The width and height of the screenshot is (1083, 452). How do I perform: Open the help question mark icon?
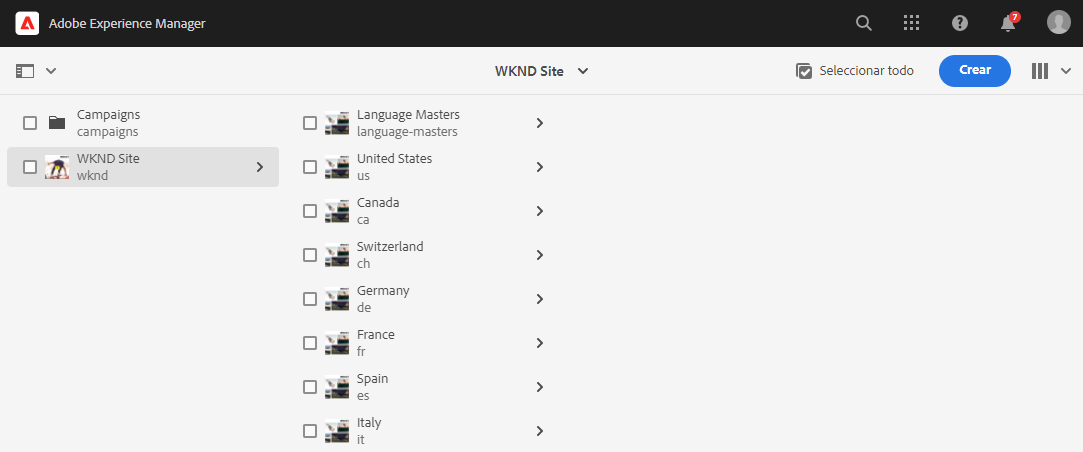pos(959,23)
